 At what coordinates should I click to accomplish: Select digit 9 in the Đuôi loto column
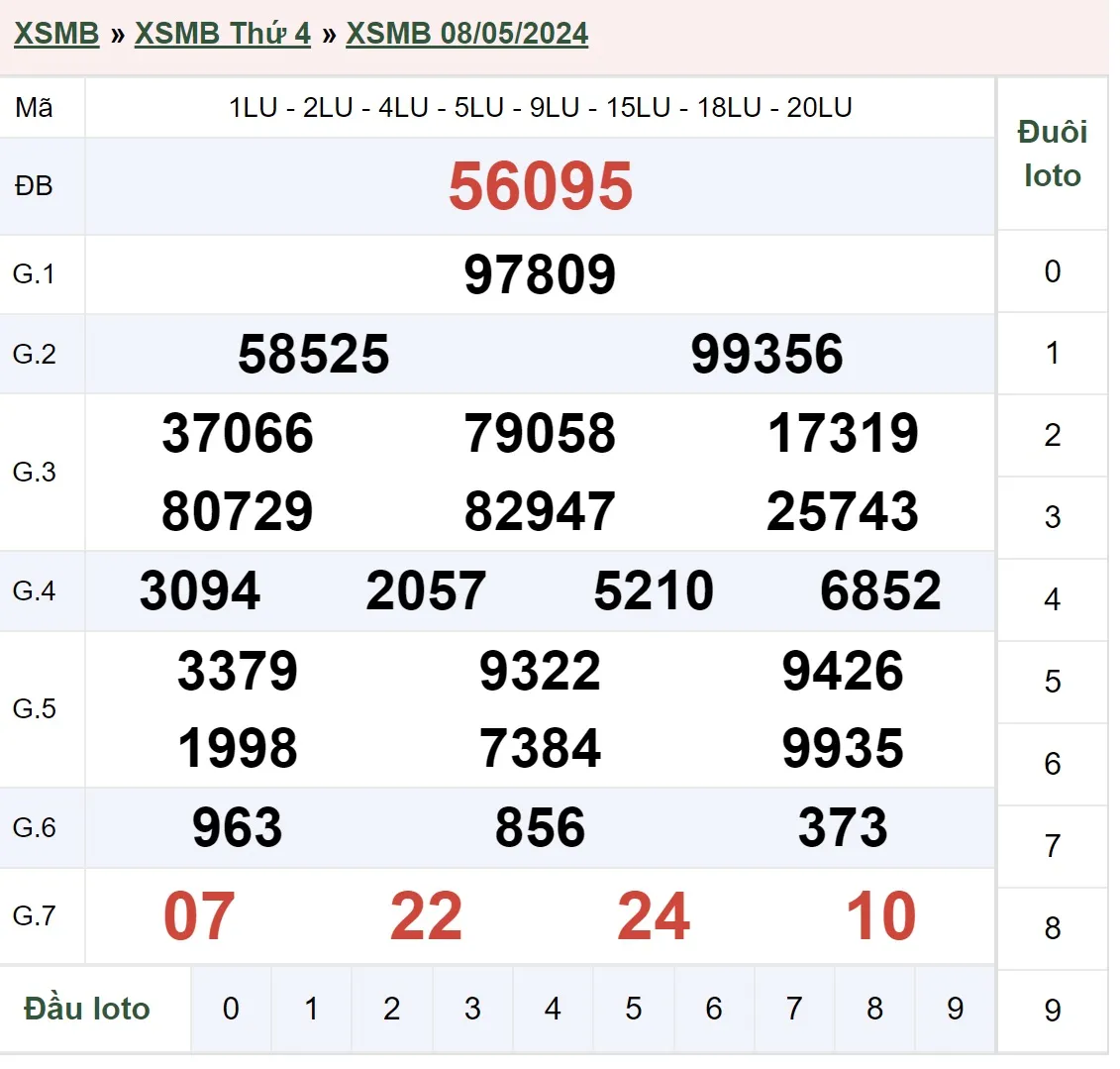point(1052,1011)
